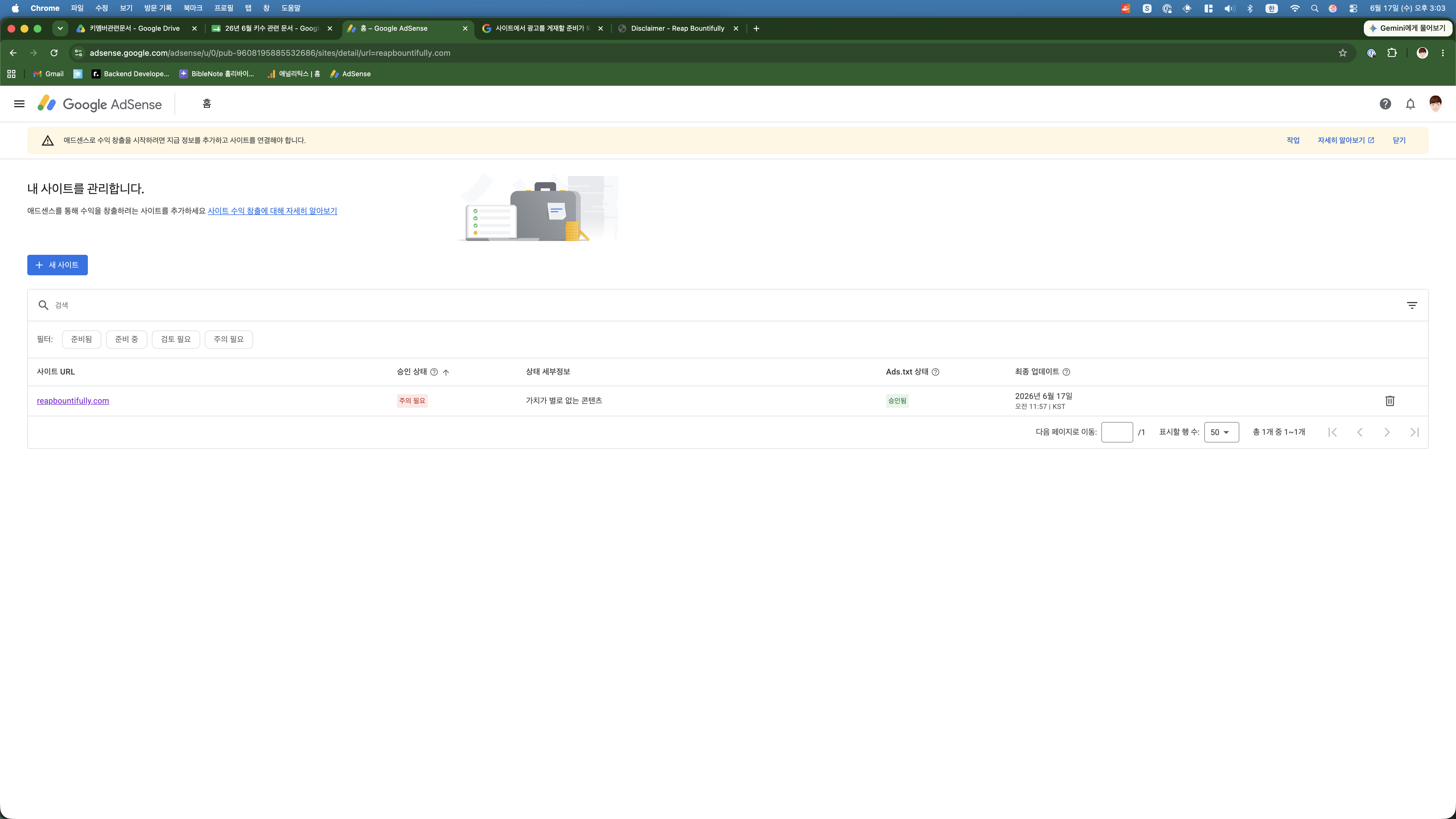Viewport: 1456px width, 819px height.
Task: Go to first page of sites table
Action: pos(1332,432)
